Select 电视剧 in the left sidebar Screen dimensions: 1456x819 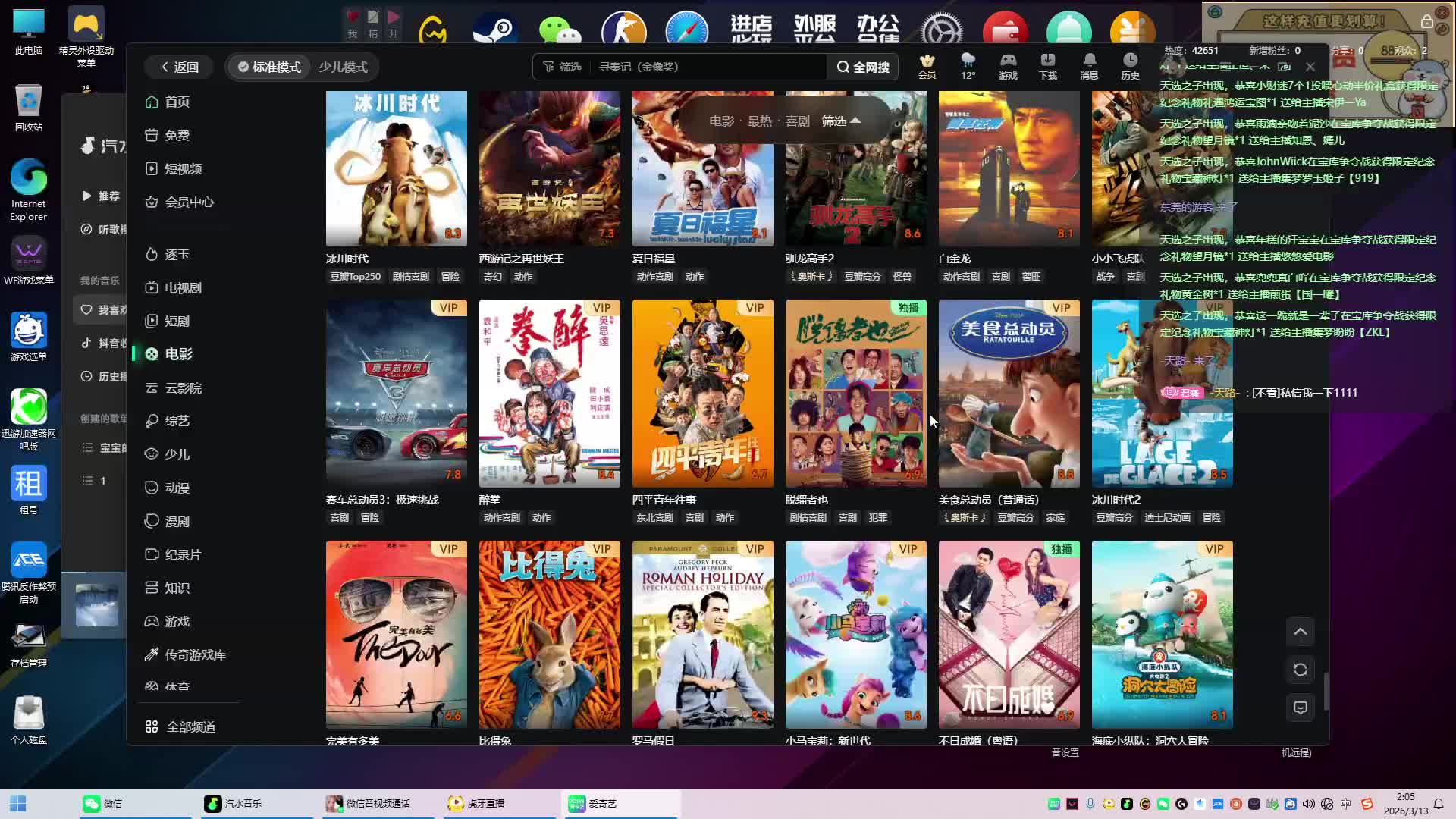pyautogui.click(x=182, y=287)
